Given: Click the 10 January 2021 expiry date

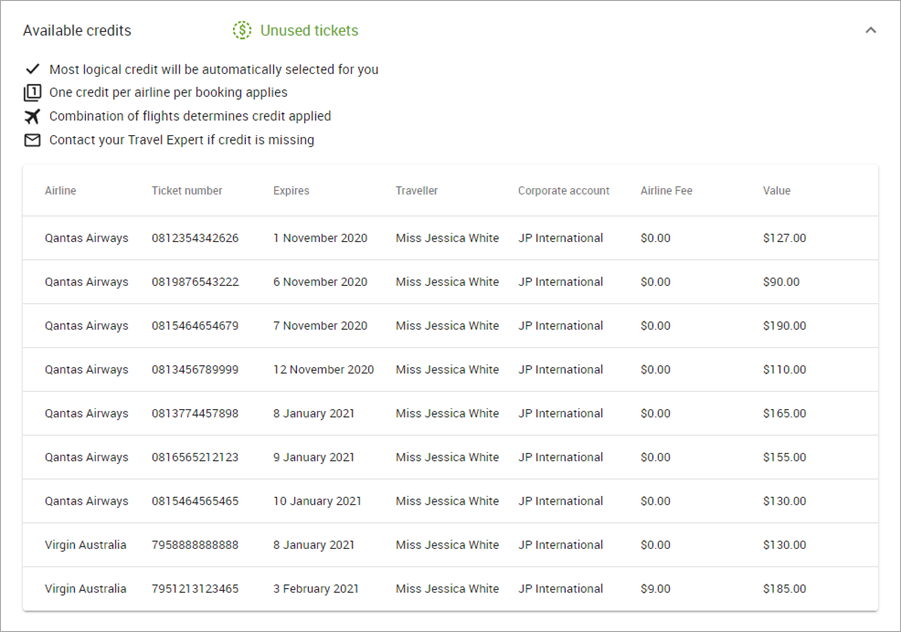Looking at the screenshot, I should click(x=317, y=501).
